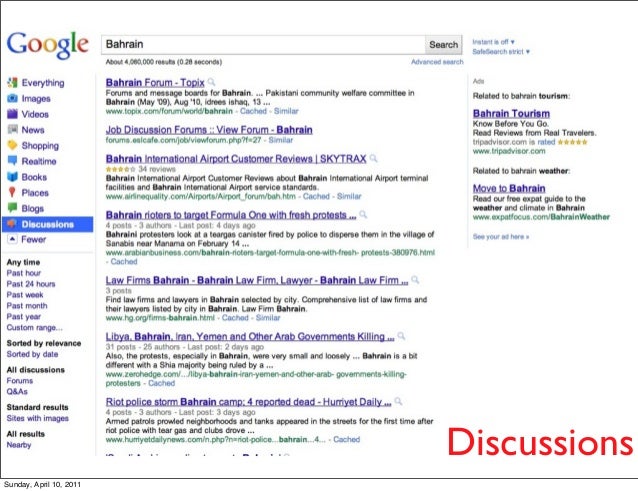The width and height of the screenshot is (638, 491).
Task: Click the Discussions icon in sidebar
Action: click(x=12, y=224)
